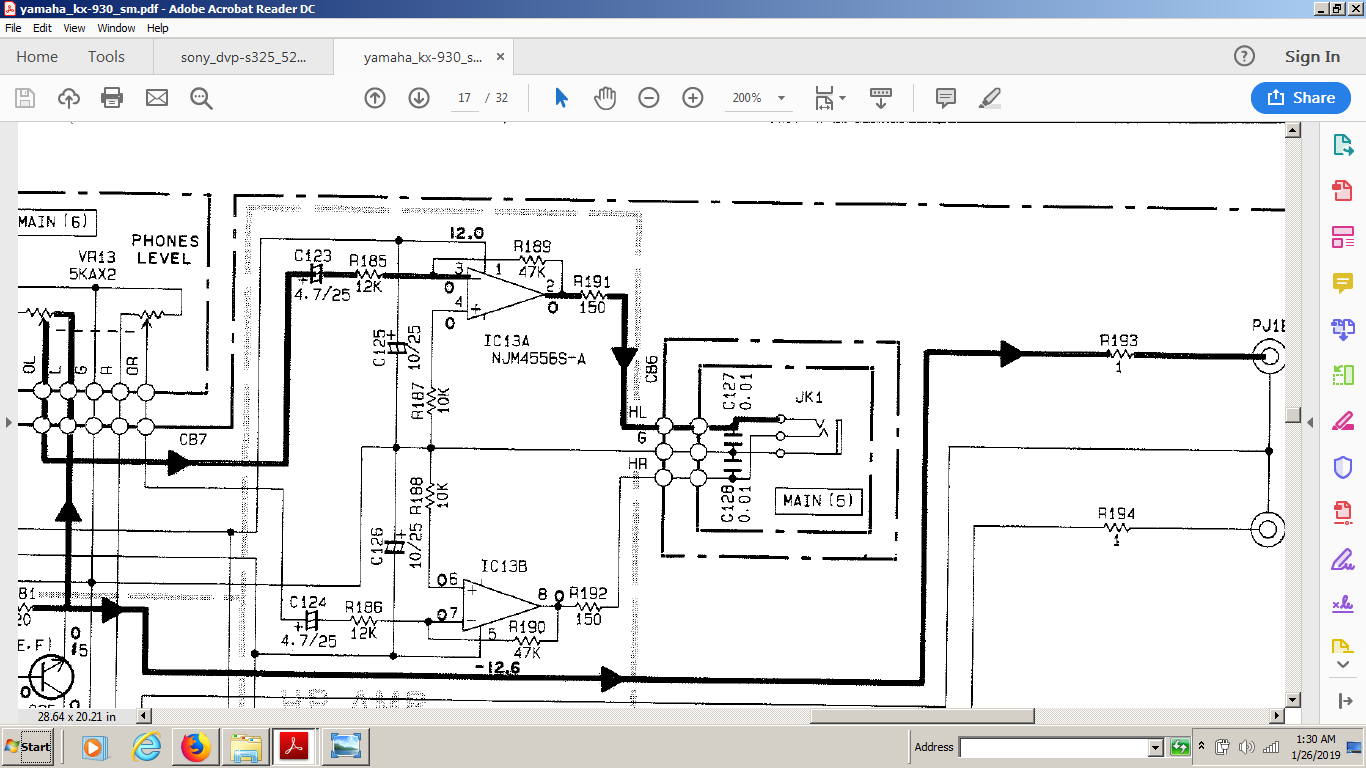Open Organize Pages tool in sidebar
Viewport: 1366px width, 768px height.
click(1343, 375)
